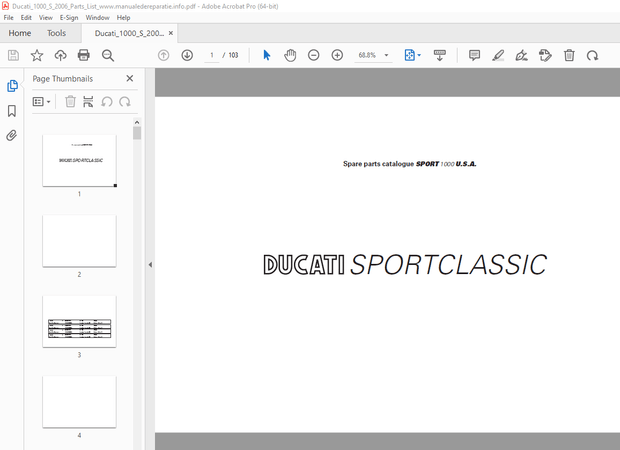Screen dimensions: 620x450
Task: Delete page using toolbar trash icon
Action: pyautogui.click(x=569, y=55)
